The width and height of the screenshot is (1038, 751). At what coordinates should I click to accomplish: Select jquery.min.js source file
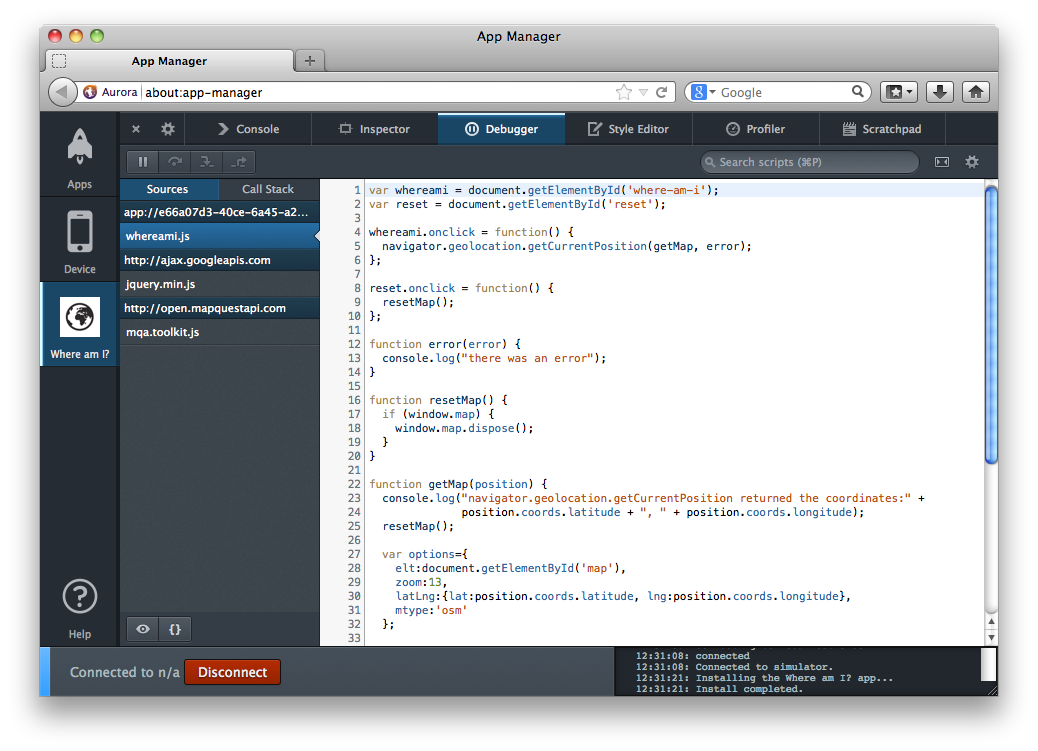(x=220, y=284)
